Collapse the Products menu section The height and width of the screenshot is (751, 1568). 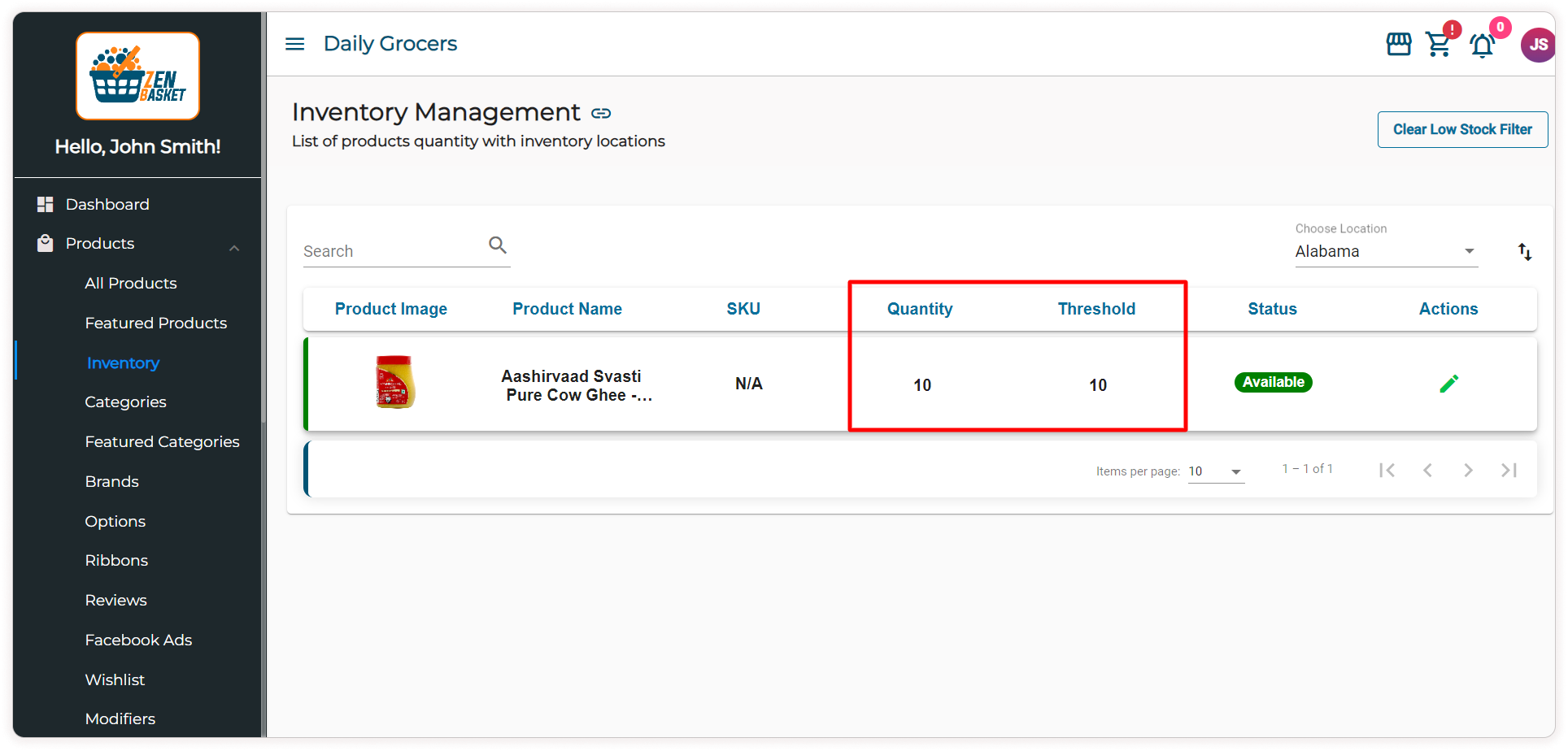click(234, 247)
